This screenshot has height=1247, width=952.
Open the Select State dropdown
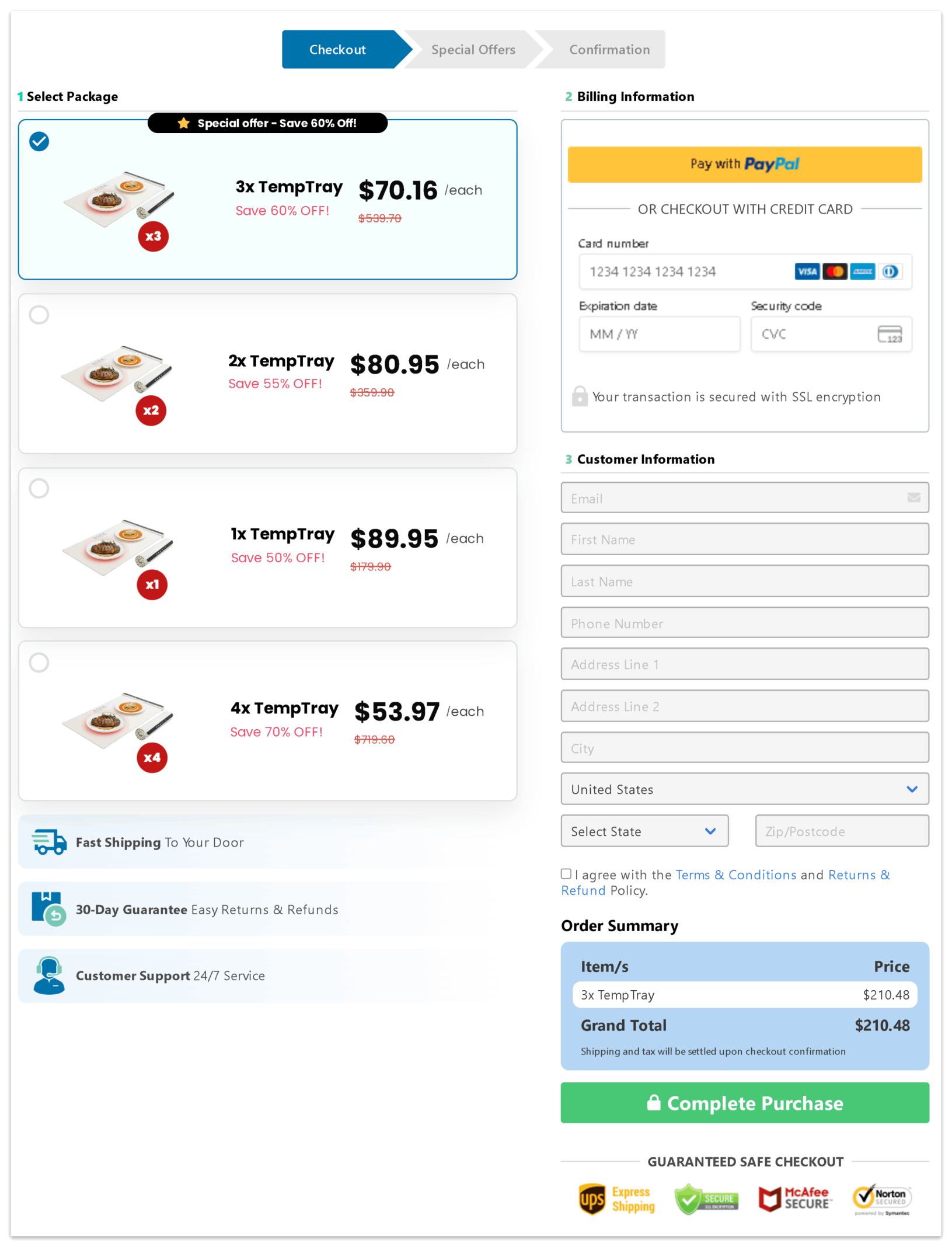644,831
